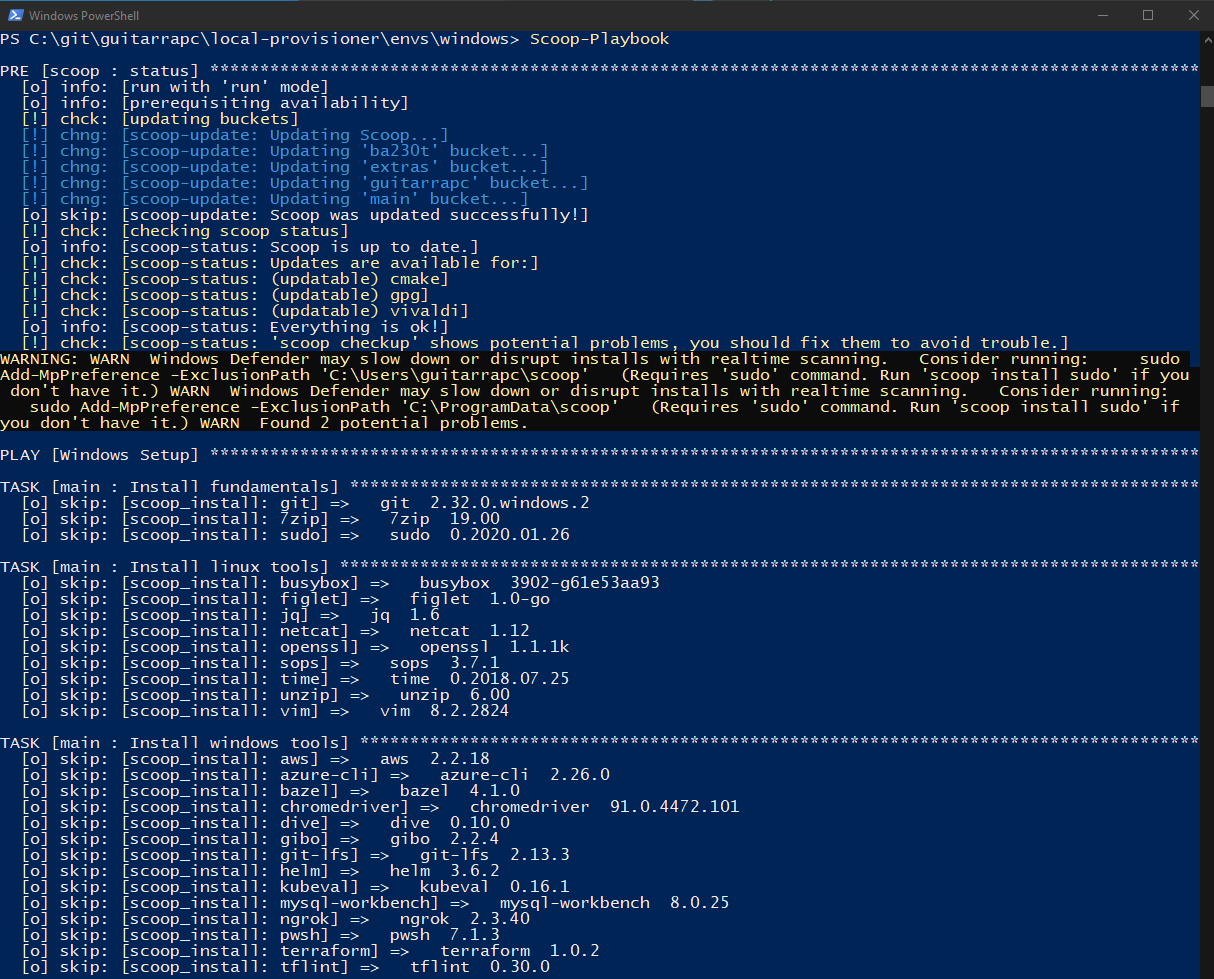Viewport: 1214px width, 979px height.
Task: Maximize the Windows PowerShell window
Action: point(1148,15)
